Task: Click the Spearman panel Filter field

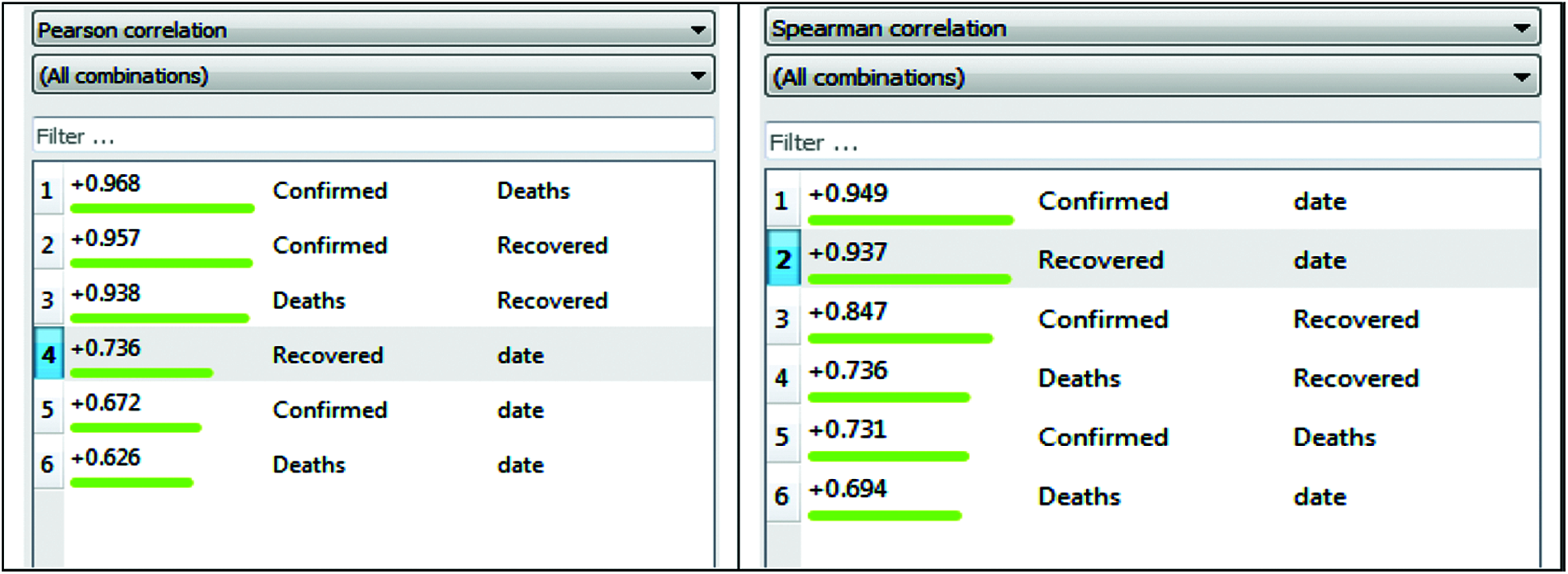Action: pos(1152,142)
